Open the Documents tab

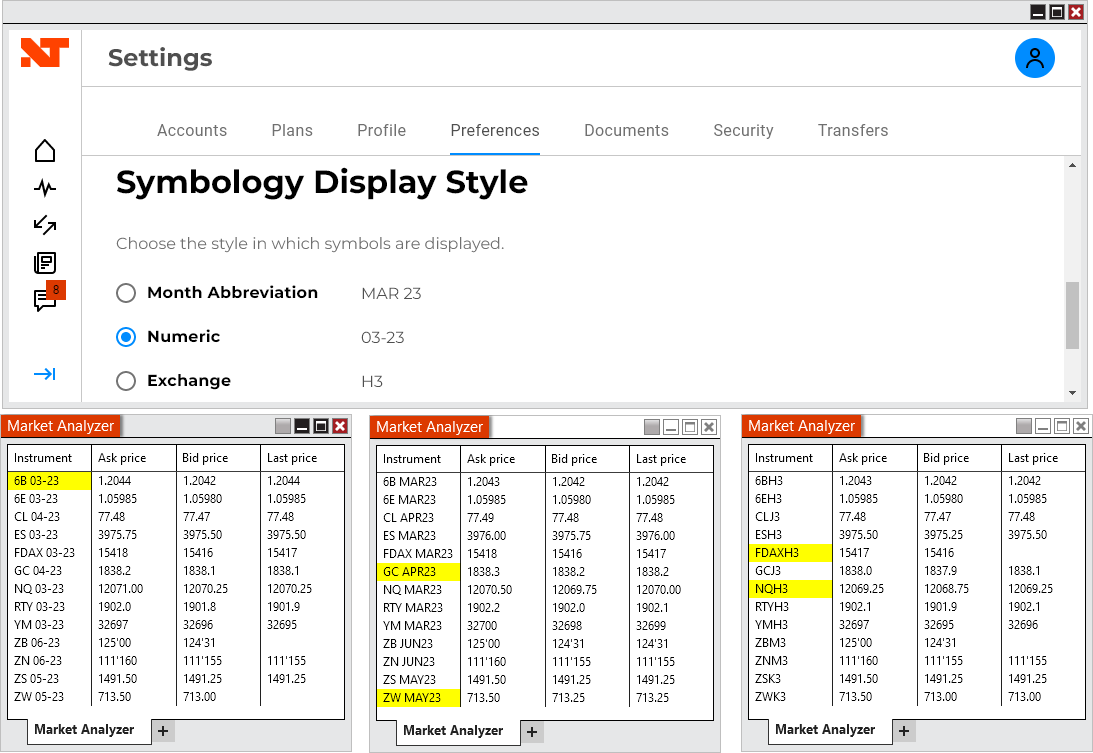pyautogui.click(x=626, y=131)
